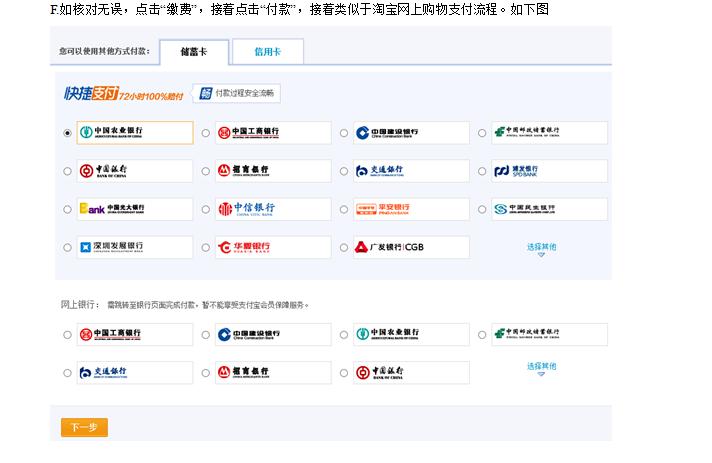This screenshot has width=712, height=463.
Task: Click 中国农业银行 logo under 网上银行
Action: pos(411,334)
